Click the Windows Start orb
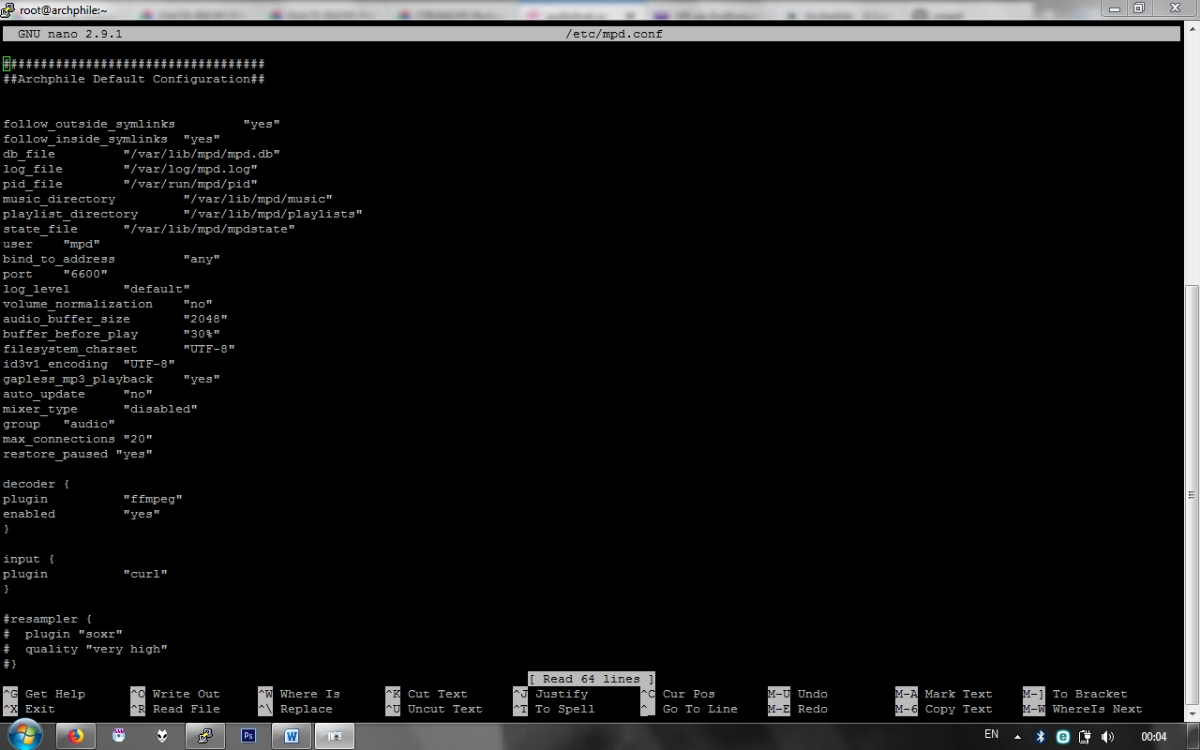1200x750 pixels. [x=25, y=735]
